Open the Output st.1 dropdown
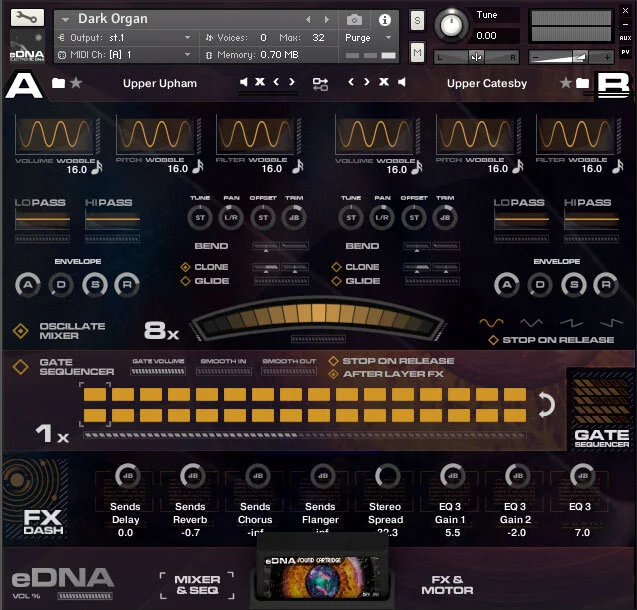637x610 pixels. click(187, 37)
